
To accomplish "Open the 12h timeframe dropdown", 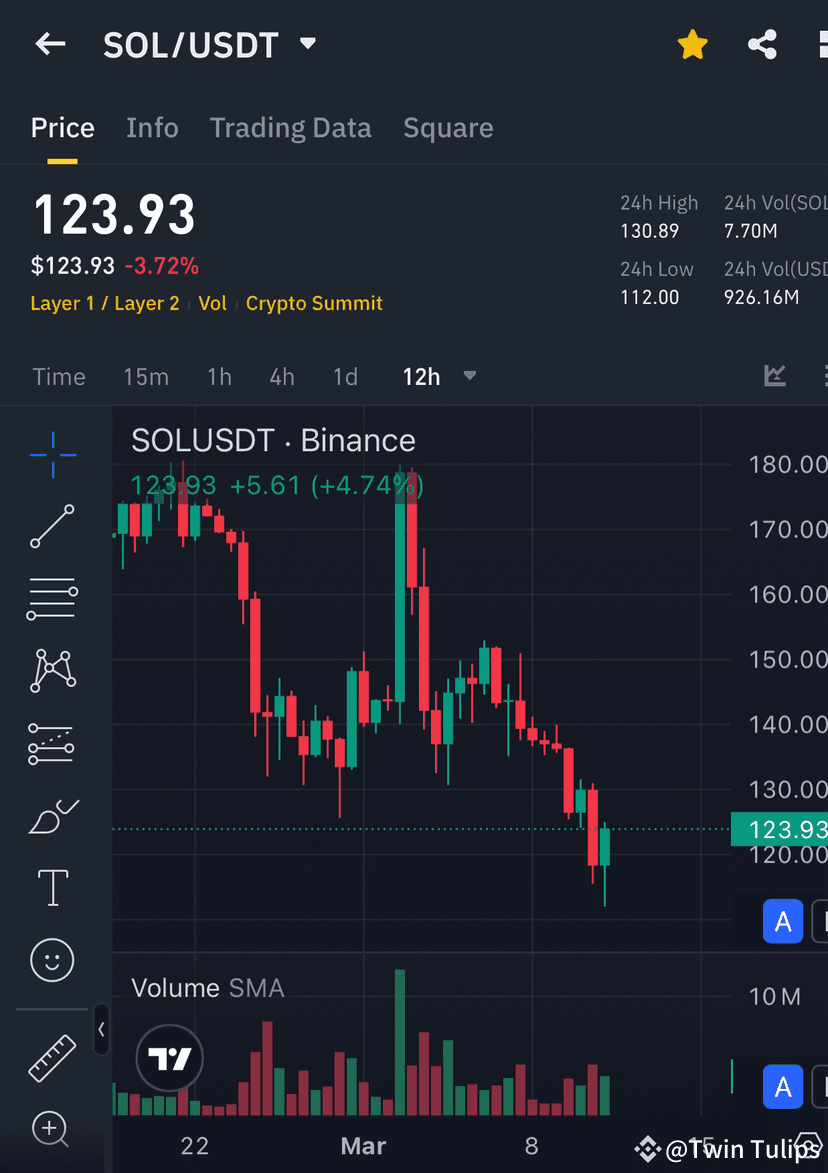I will point(437,377).
